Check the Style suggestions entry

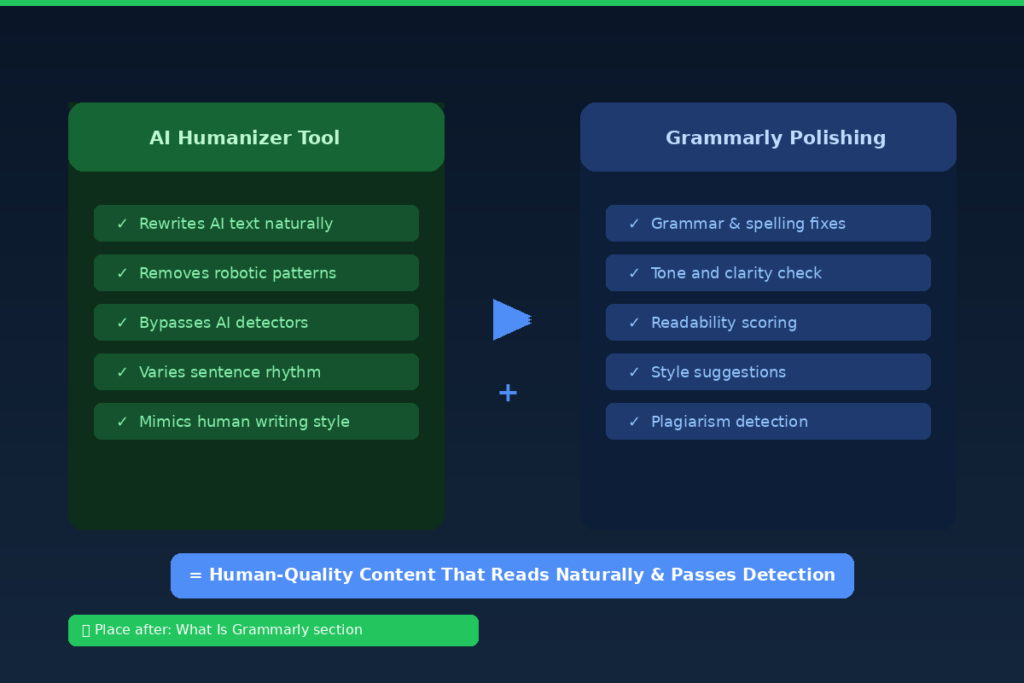coord(768,371)
